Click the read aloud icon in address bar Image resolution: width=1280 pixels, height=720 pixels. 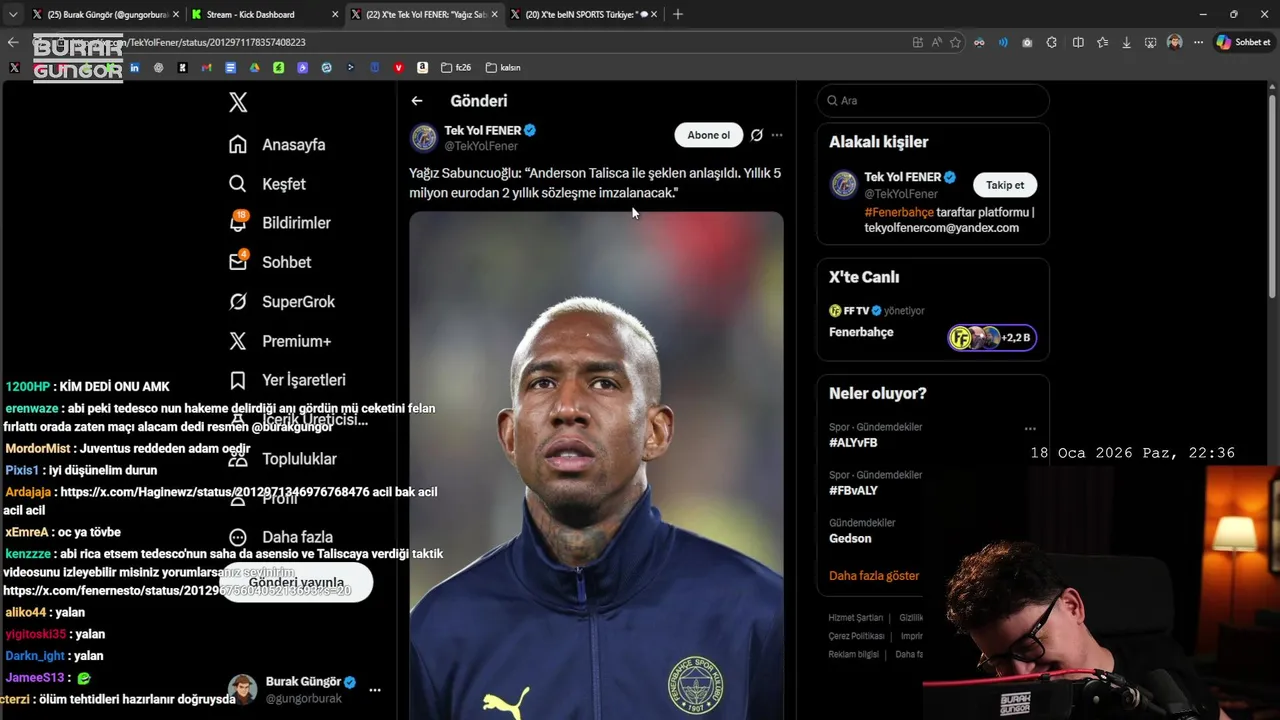point(936,42)
